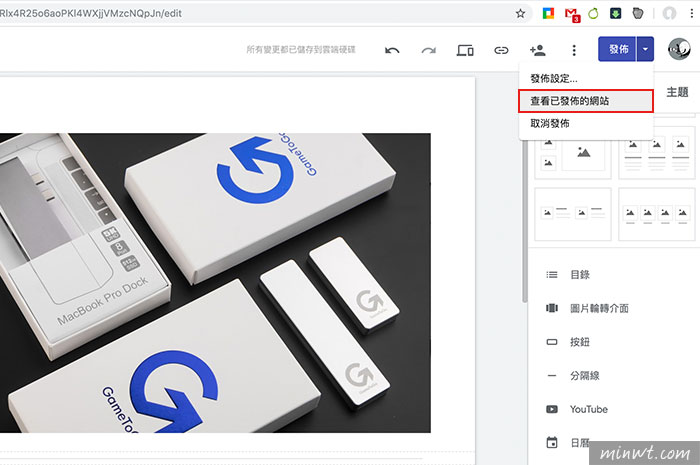Screen dimensions: 700x465
Task: Click the button rectangle icon
Action: point(552,342)
